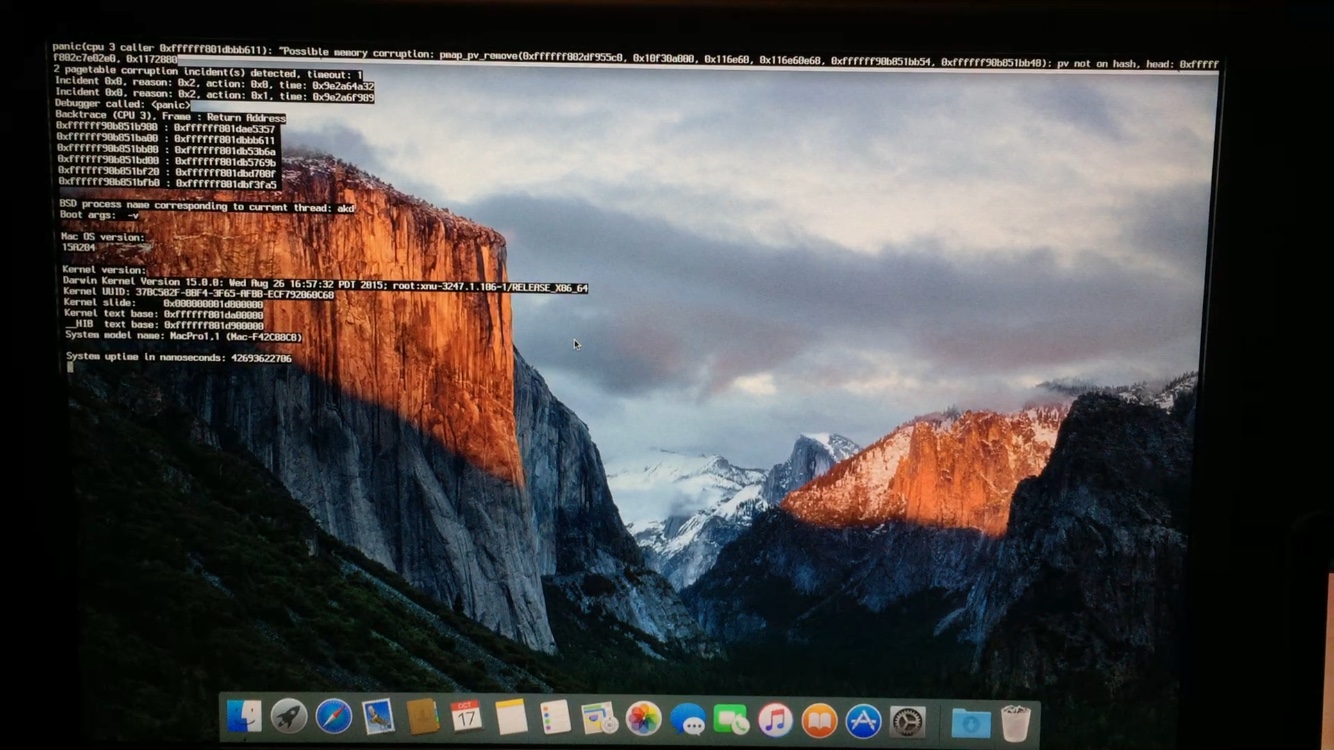Open iBooks orange book icon
The image size is (1334, 750).
coord(819,721)
